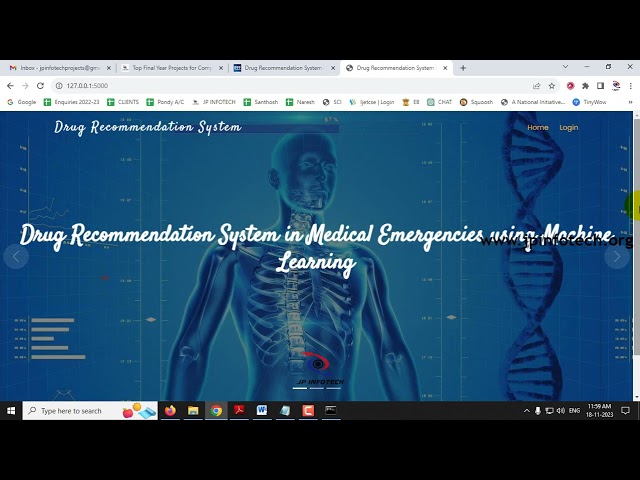
Task: Open the CHAT bookmark
Action: (x=440, y=102)
